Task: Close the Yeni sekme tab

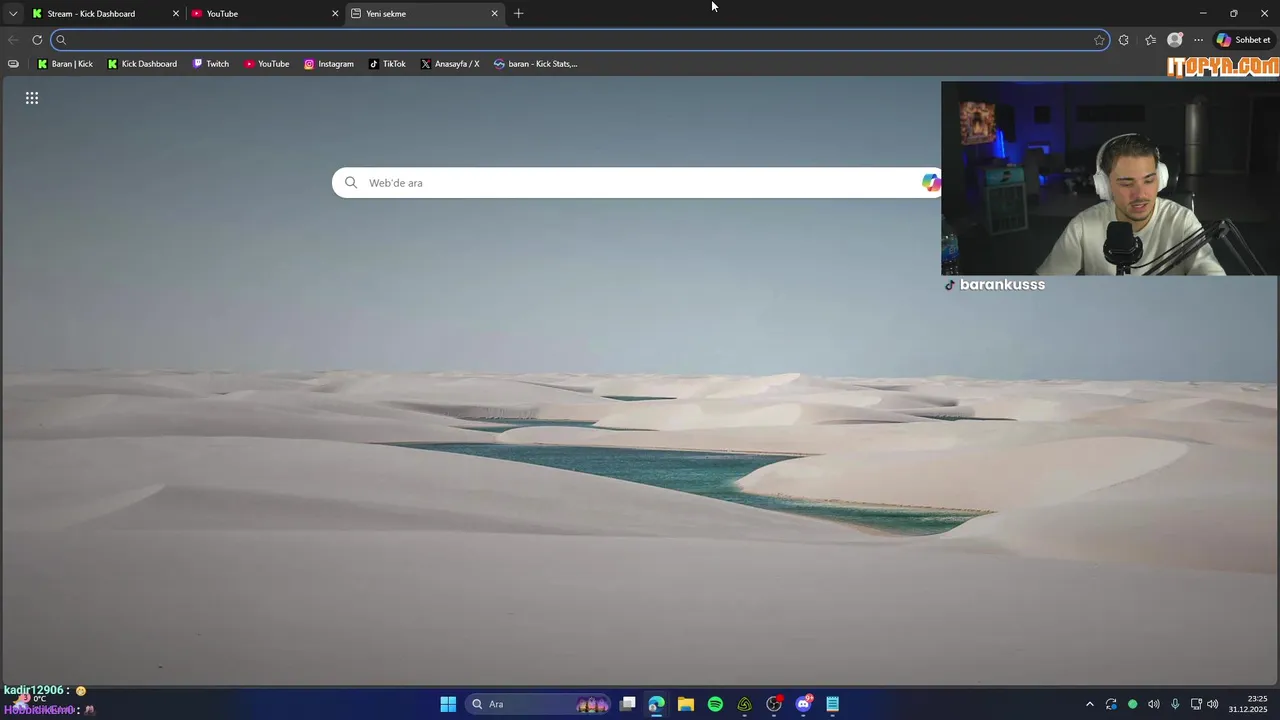Action: click(x=494, y=14)
